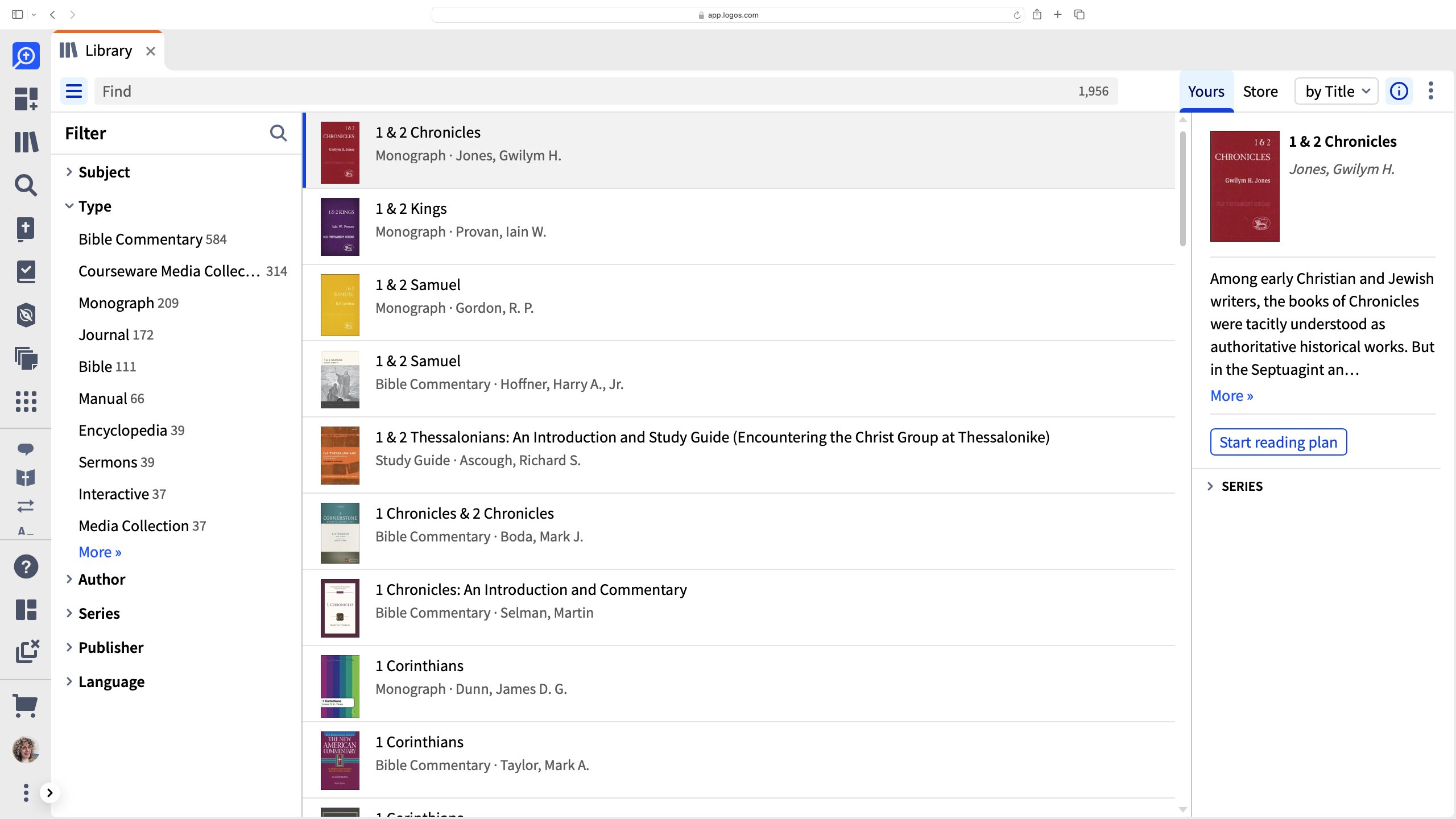Toggle the browser sidebar button
The height and width of the screenshot is (819, 1456).
click(18, 15)
